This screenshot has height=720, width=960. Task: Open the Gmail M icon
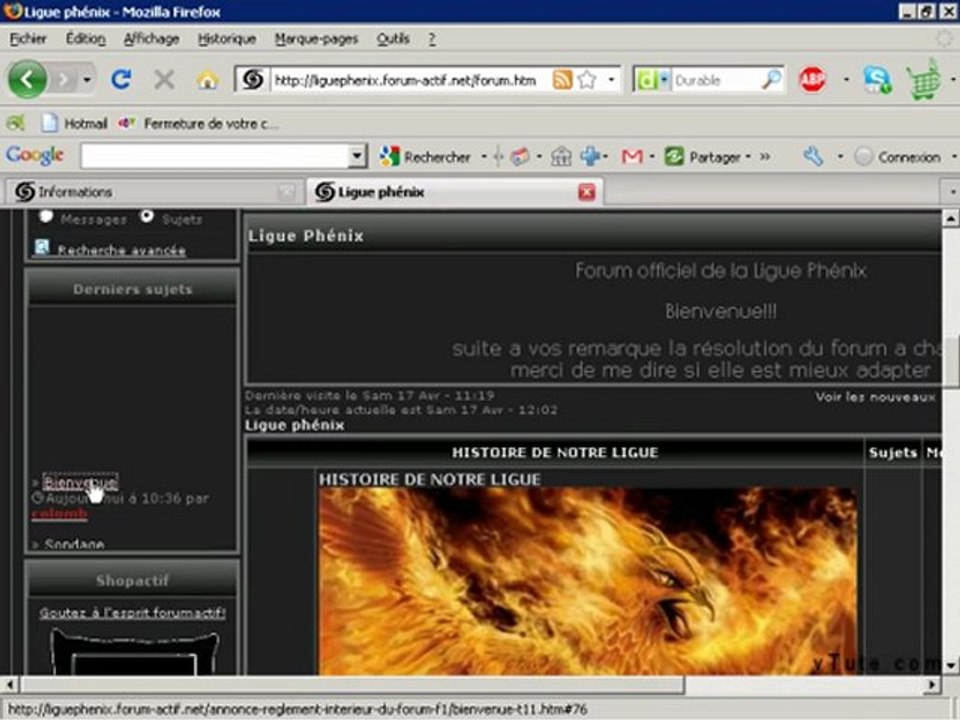click(x=632, y=157)
